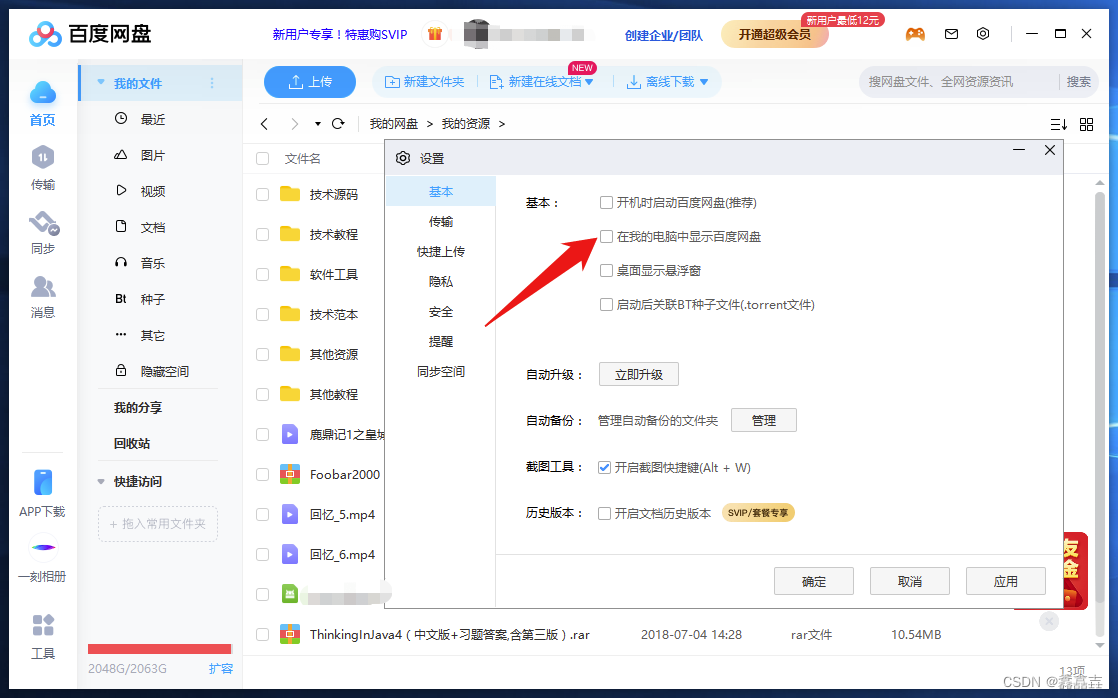Uncheck 开启截图快捷键 checkbox

[x=604, y=468]
